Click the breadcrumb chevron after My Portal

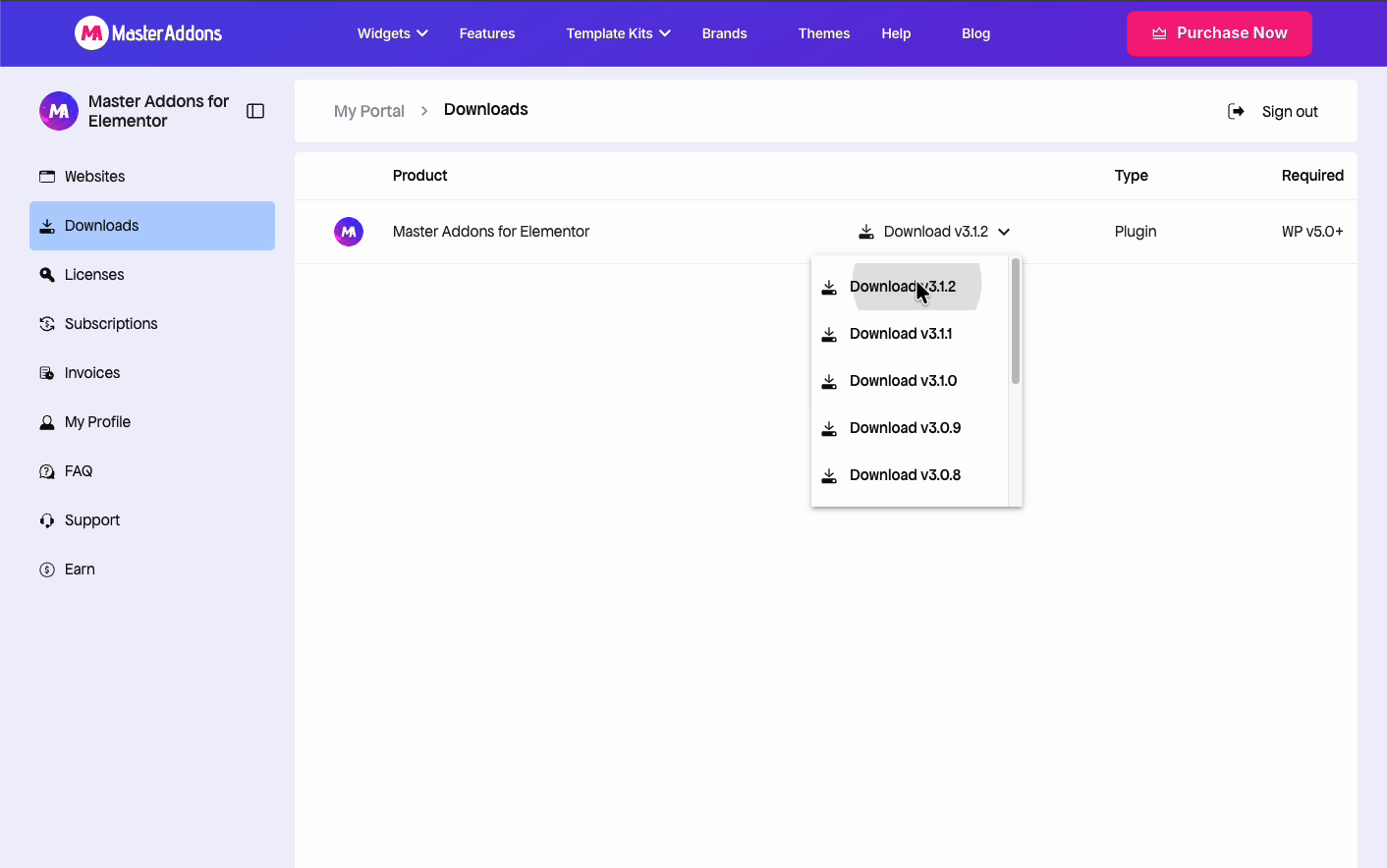424,111
